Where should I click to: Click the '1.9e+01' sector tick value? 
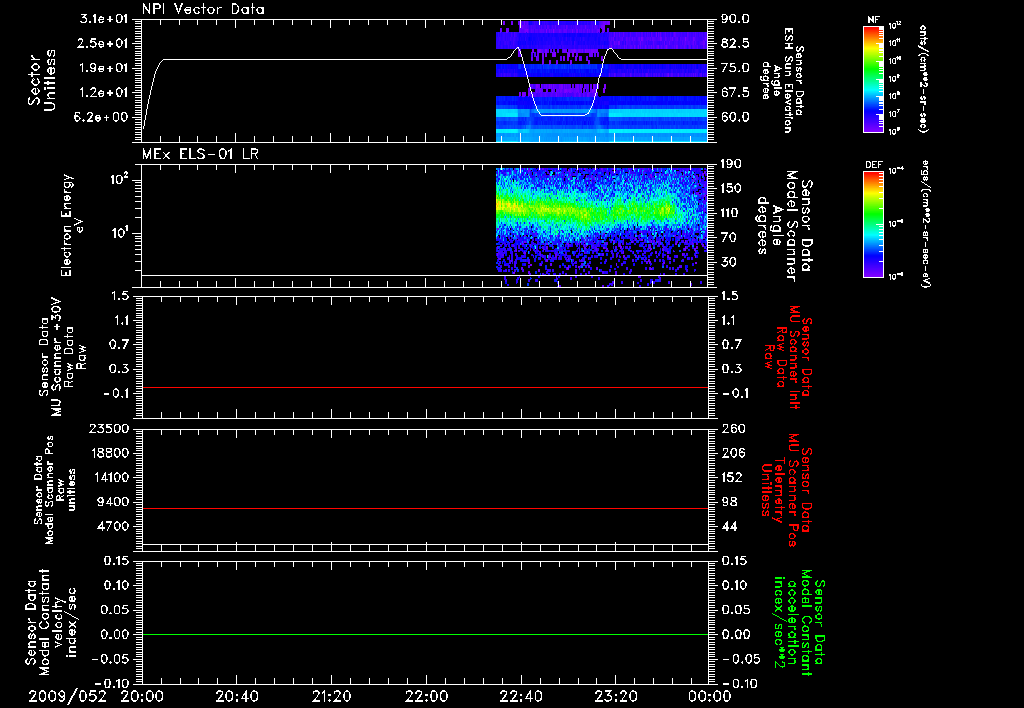pyautogui.click(x=104, y=68)
